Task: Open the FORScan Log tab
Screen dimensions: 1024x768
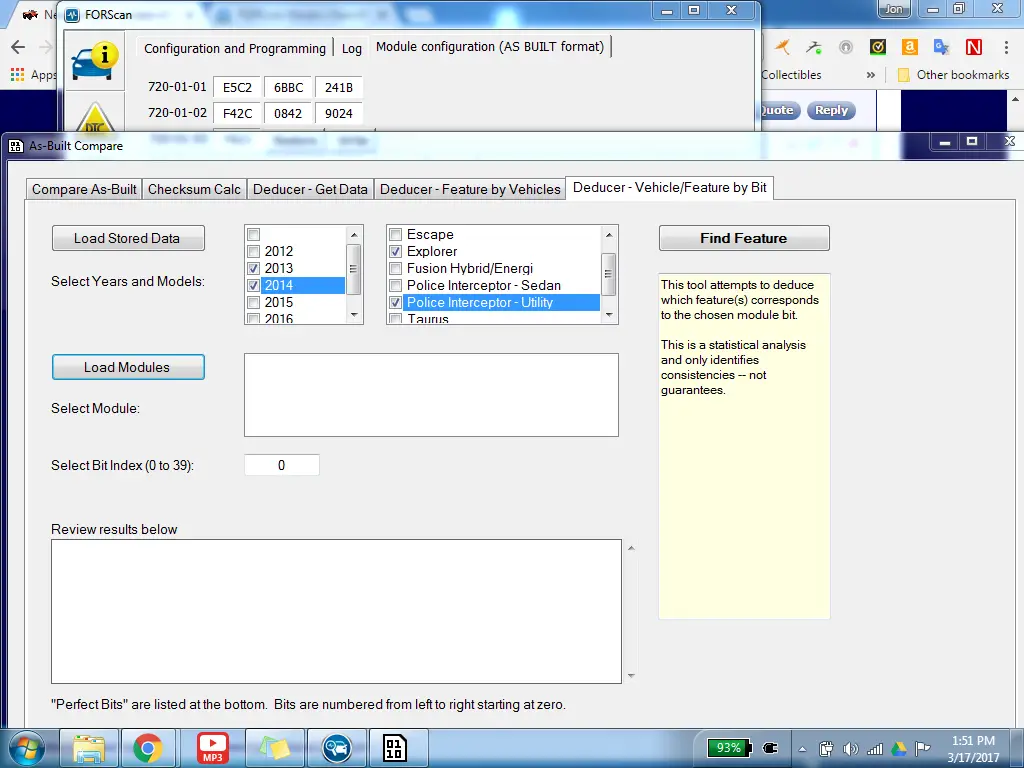Action: tap(351, 48)
